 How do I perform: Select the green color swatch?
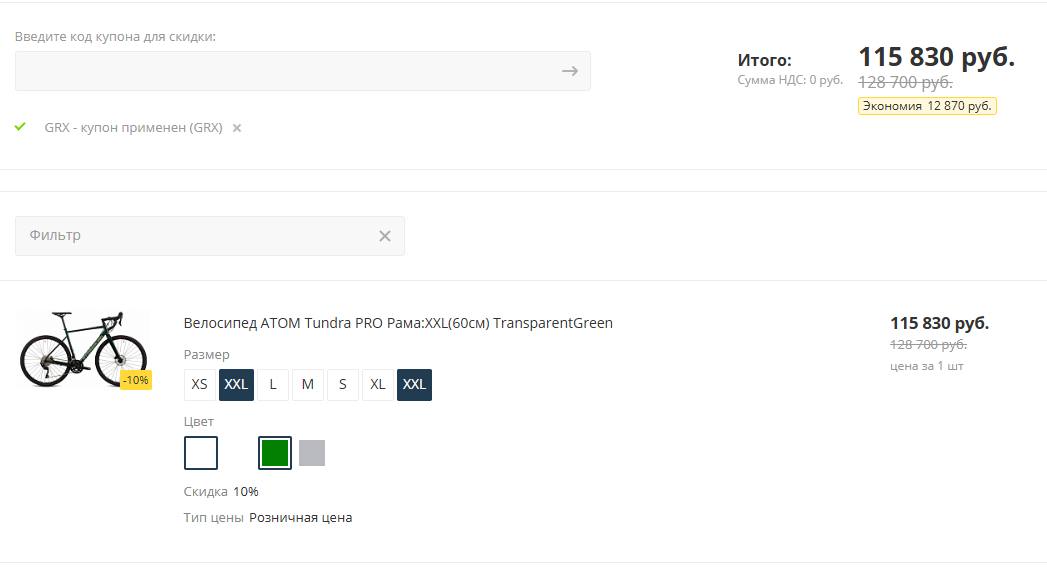275,453
